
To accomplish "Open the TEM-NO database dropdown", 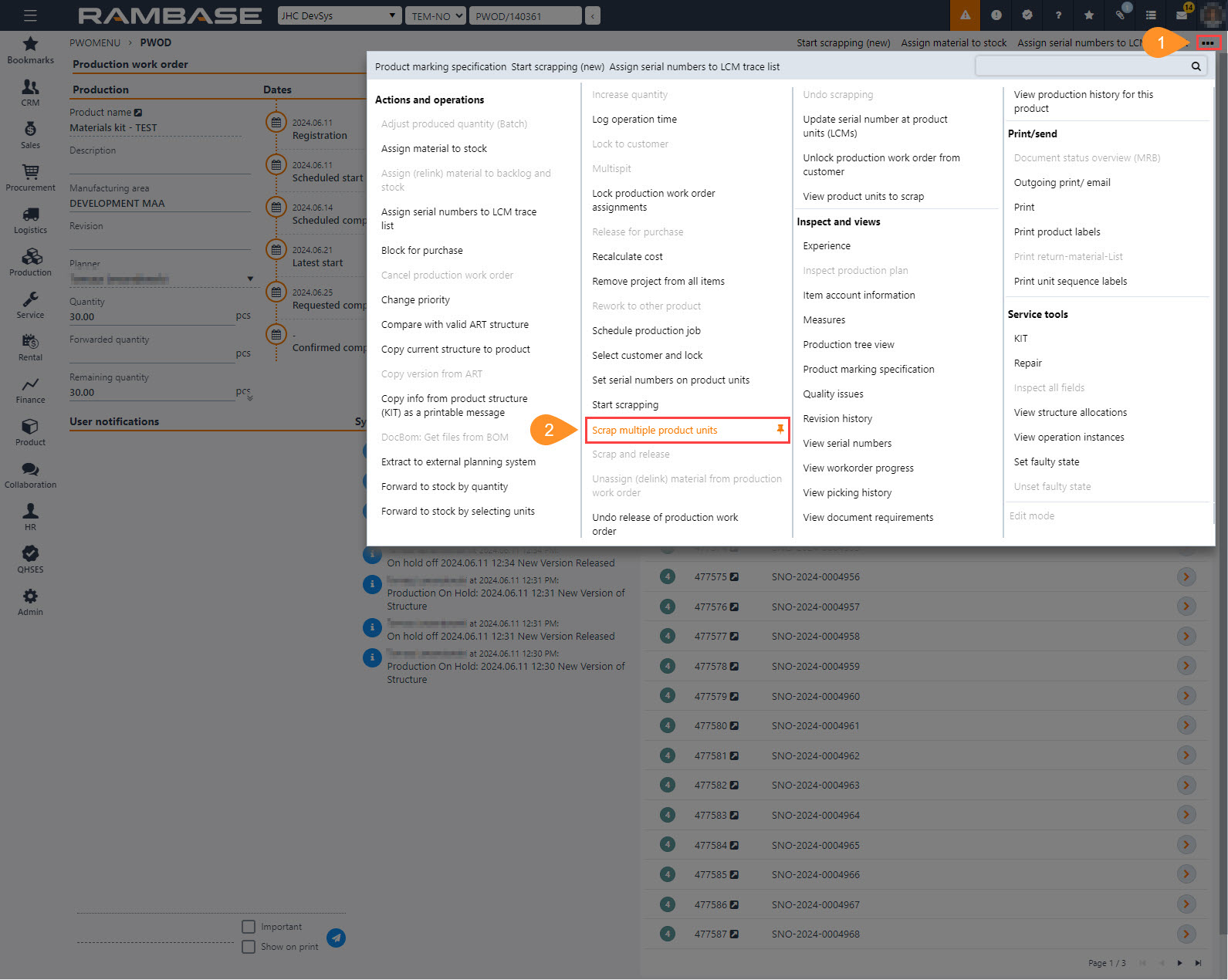I will click(436, 15).
